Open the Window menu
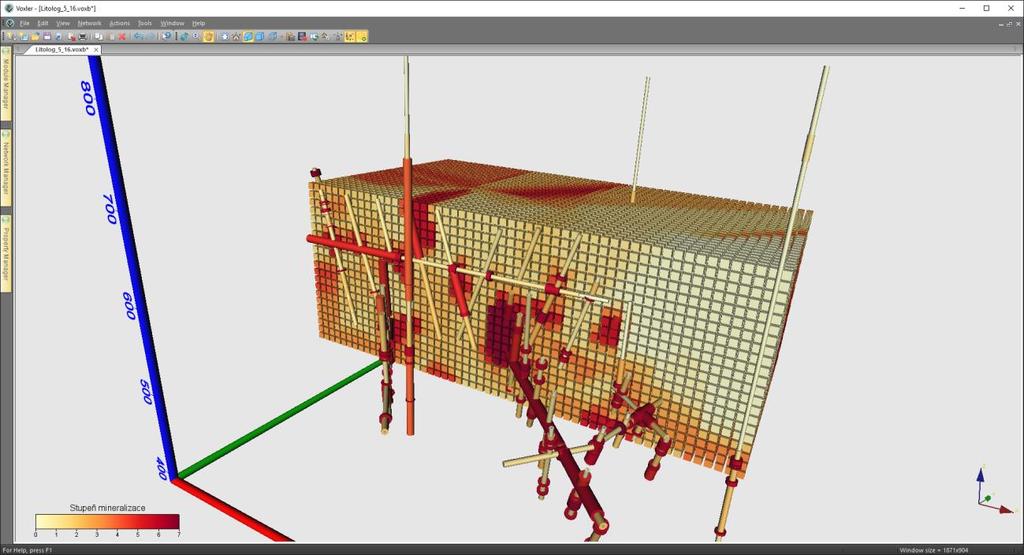The height and width of the screenshot is (555, 1024). click(x=172, y=23)
